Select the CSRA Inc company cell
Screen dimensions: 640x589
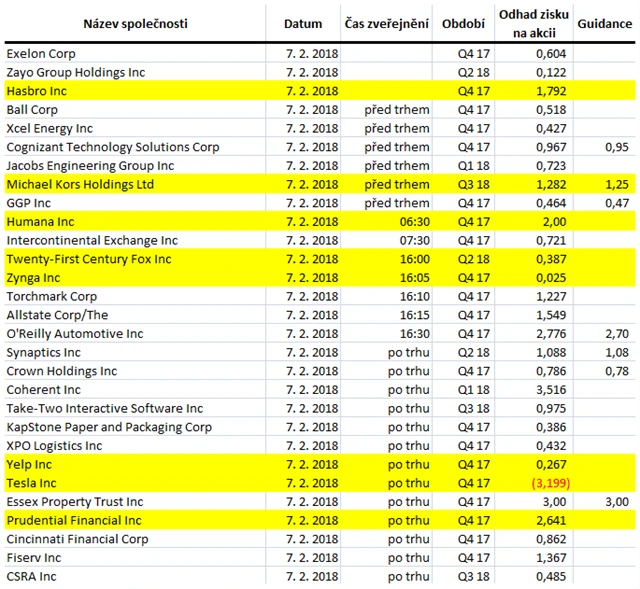pyautogui.click(x=30, y=576)
